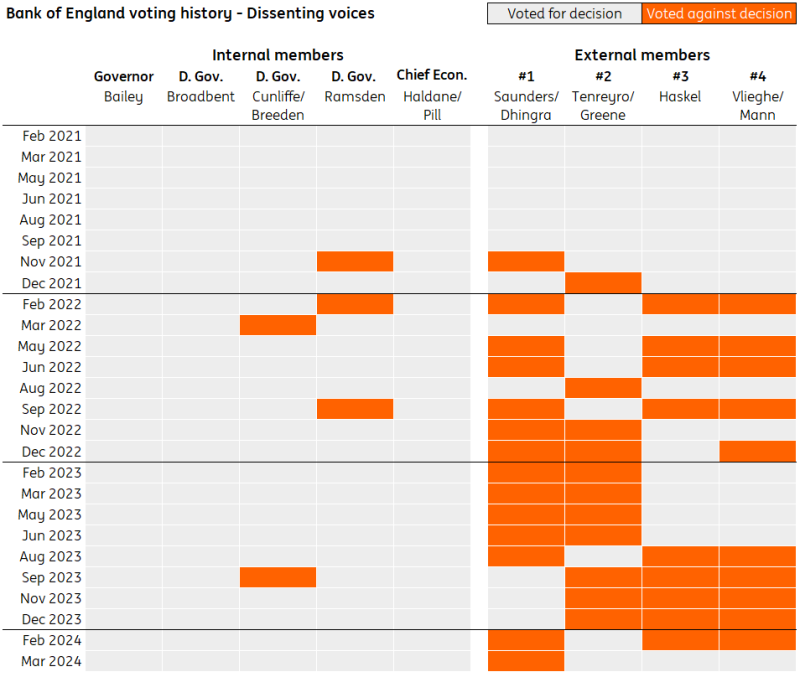800x677 pixels.
Task: Click Saunders/Dhingra's orange cell for Mar 2024
Action: point(526,661)
